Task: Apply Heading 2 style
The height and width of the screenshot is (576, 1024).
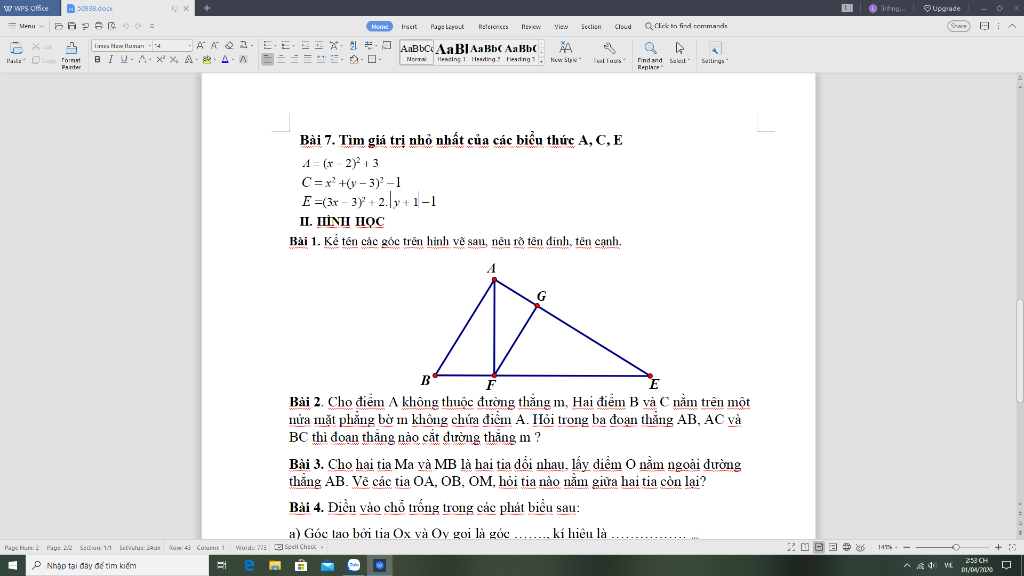Action: pyautogui.click(x=486, y=52)
